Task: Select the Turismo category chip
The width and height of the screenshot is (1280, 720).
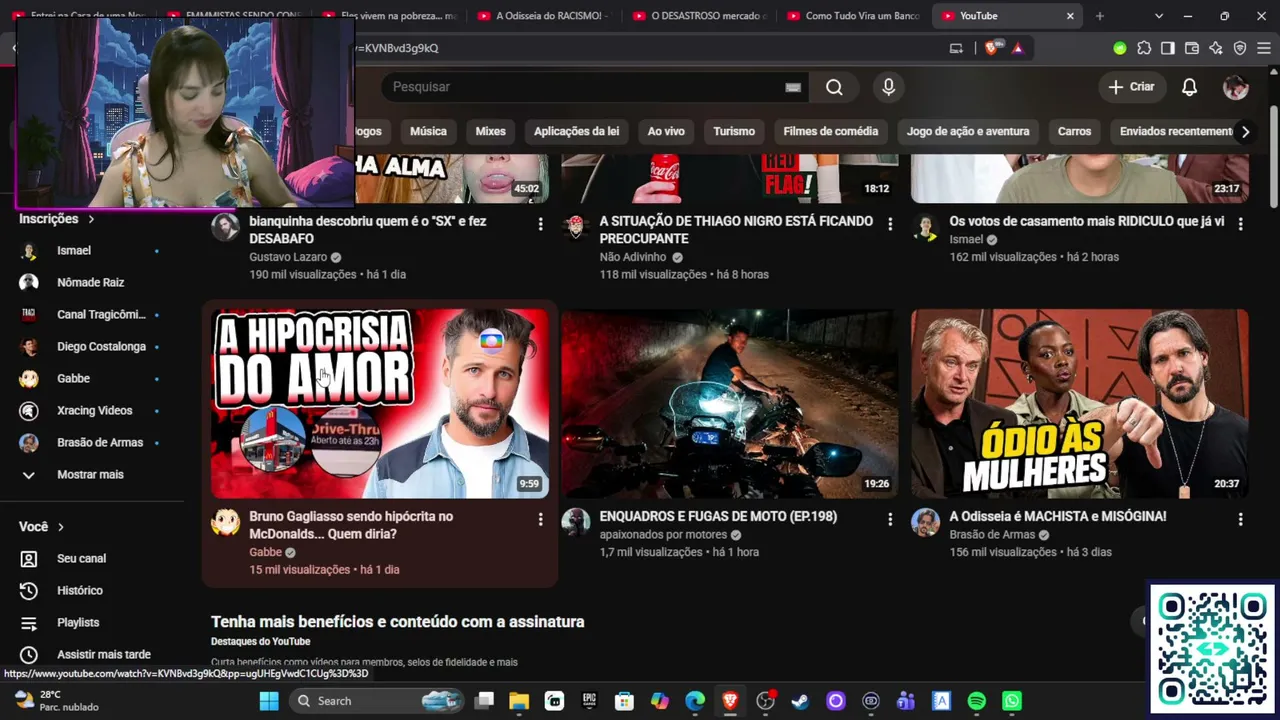Action: pos(734,131)
